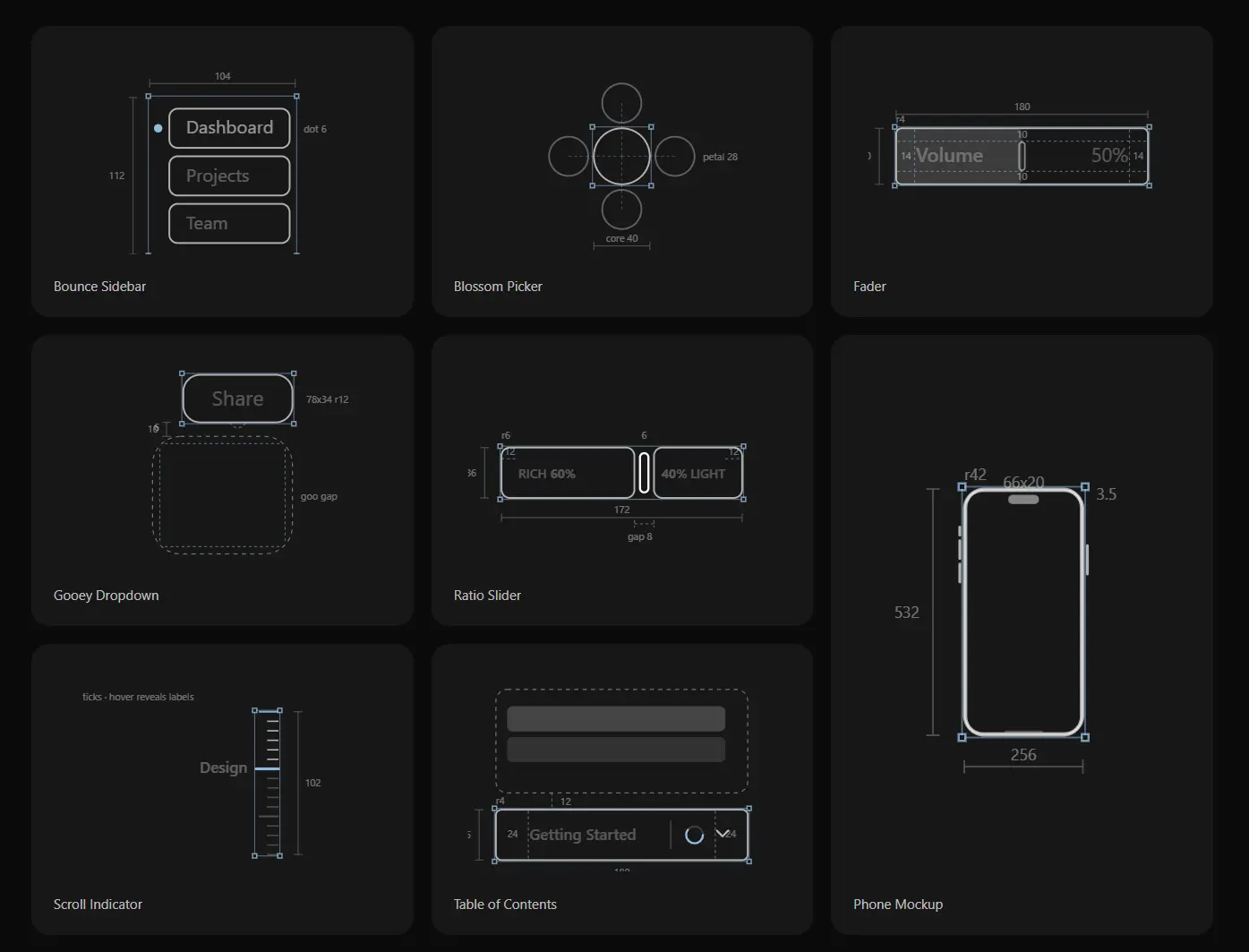Click the Volume label in Fader

949,156
